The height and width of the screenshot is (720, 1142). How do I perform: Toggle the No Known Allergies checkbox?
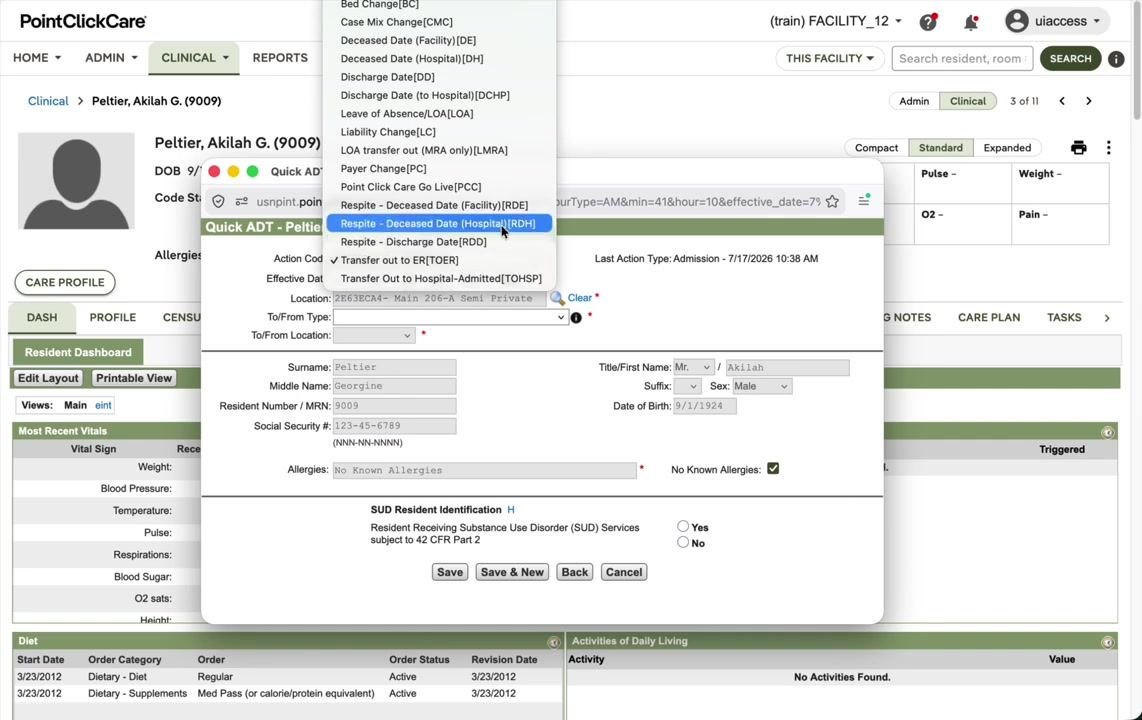pyautogui.click(x=773, y=469)
